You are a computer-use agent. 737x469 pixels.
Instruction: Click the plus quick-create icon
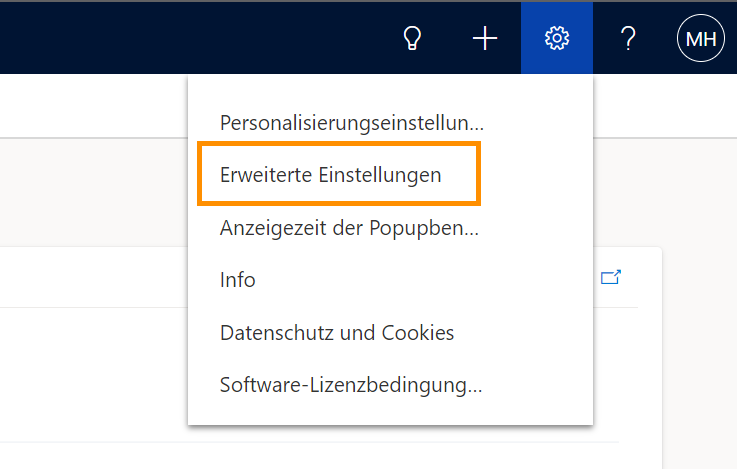pyautogui.click(x=485, y=38)
